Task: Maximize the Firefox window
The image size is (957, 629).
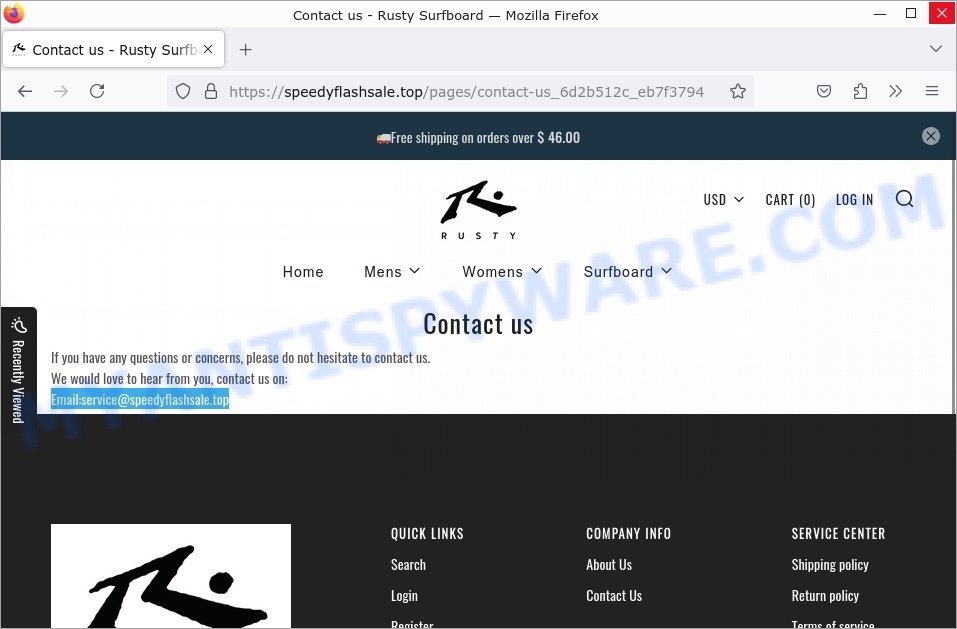Action: pyautogui.click(x=911, y=13)
